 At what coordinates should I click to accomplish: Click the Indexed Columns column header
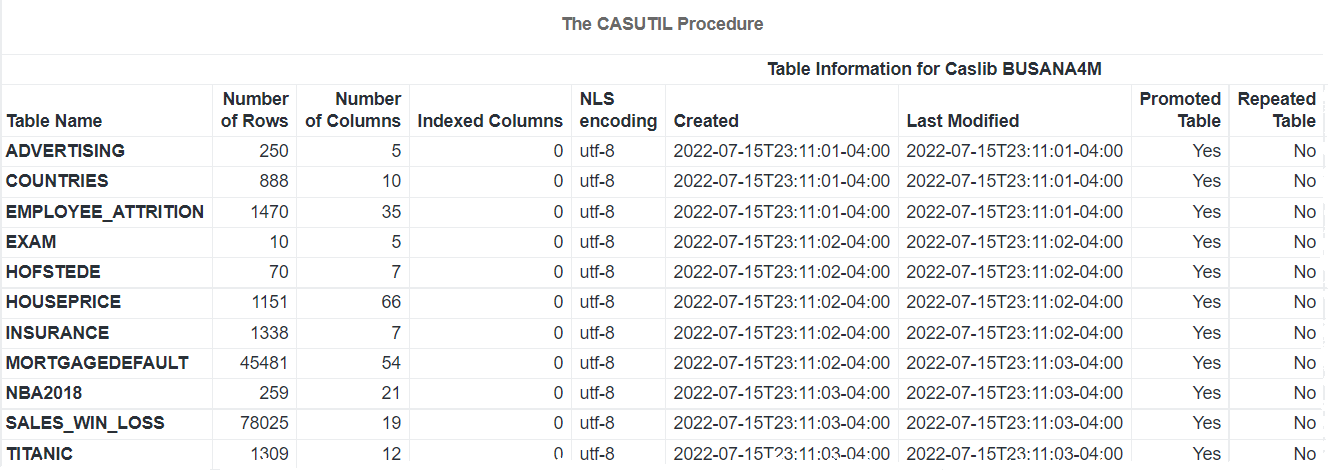click(x=490, y=121)
